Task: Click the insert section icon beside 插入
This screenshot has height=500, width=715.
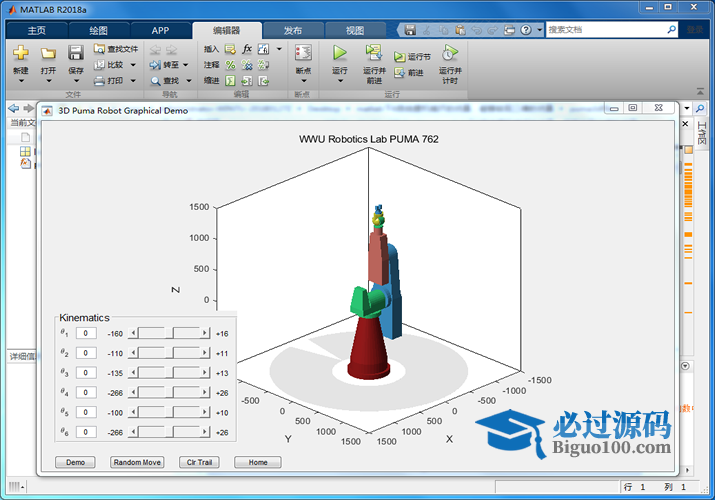Action: tap(230, 49)
